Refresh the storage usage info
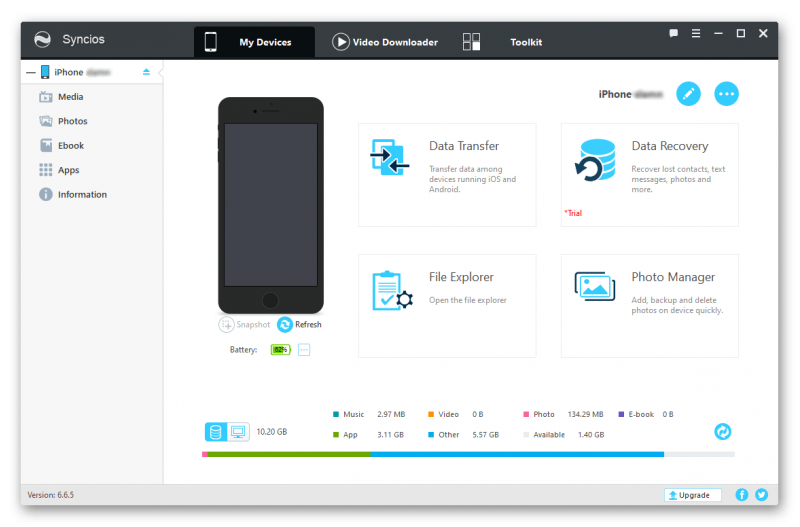Viewport: 800px width, 527px height. tap(722, 432)
